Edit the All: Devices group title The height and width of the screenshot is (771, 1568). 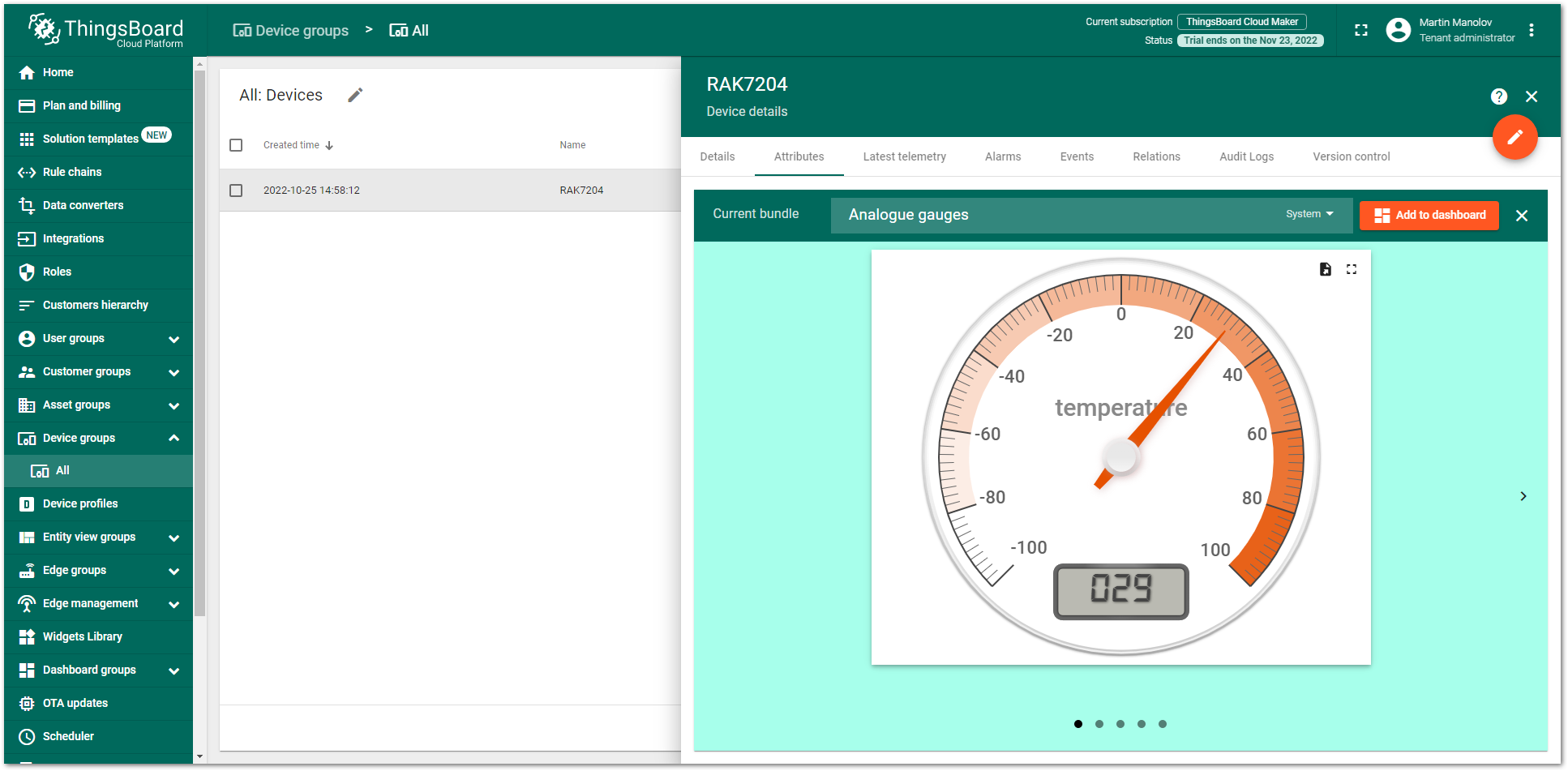pyautogui.click(x=355, y=96)
